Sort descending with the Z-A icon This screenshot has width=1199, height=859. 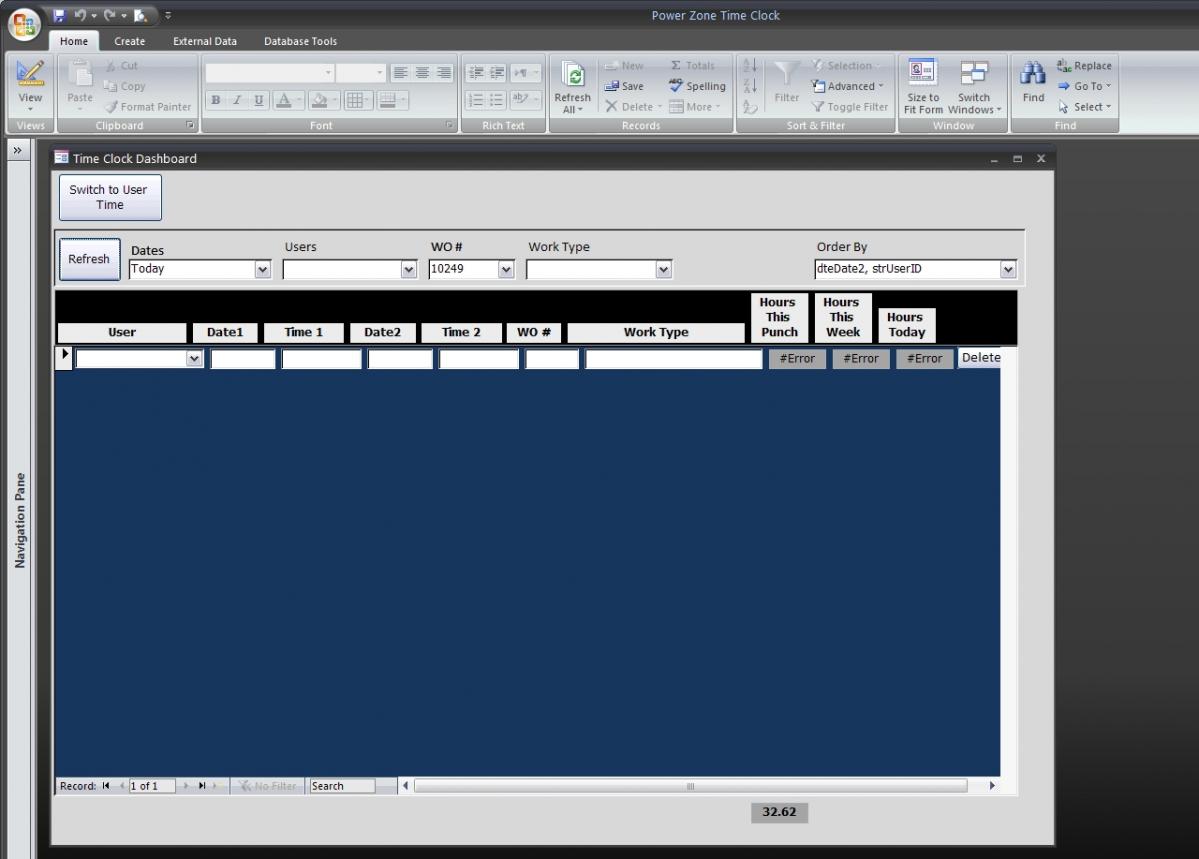750,86
